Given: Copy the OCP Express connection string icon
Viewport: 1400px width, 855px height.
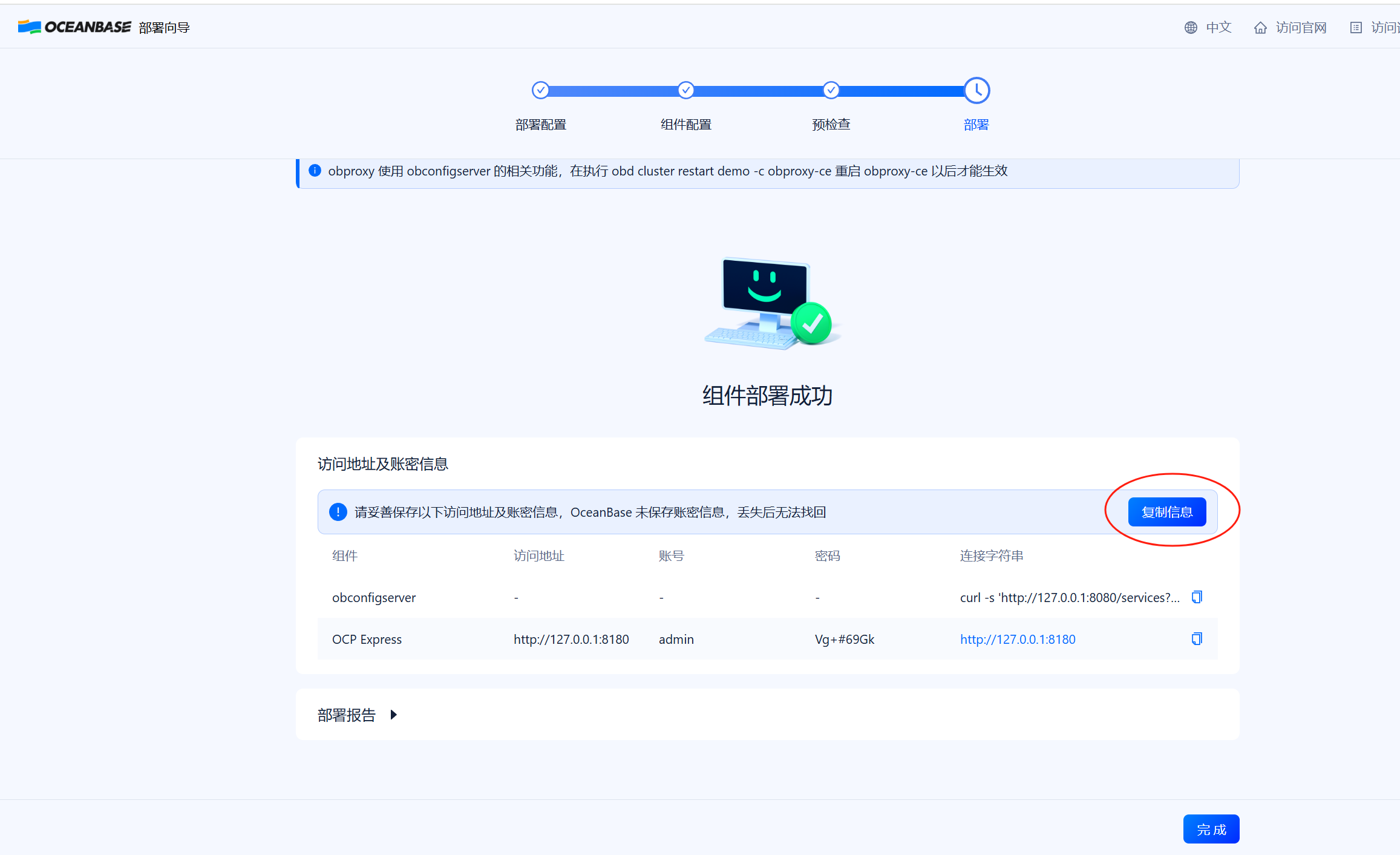Looking at the screenshot, I should 1197,638.
